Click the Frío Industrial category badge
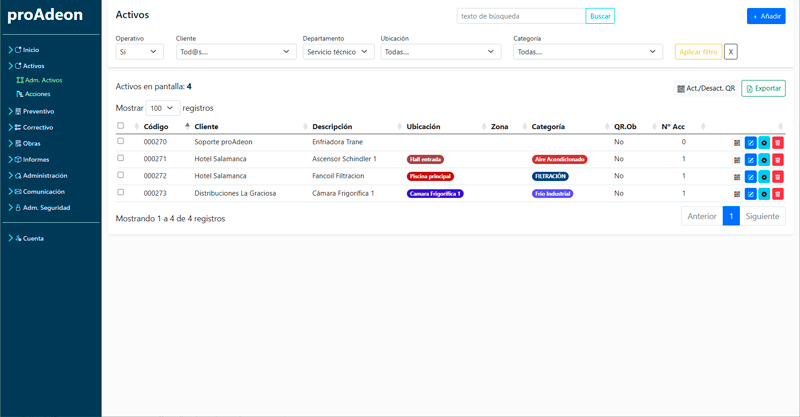 (553, 194)
